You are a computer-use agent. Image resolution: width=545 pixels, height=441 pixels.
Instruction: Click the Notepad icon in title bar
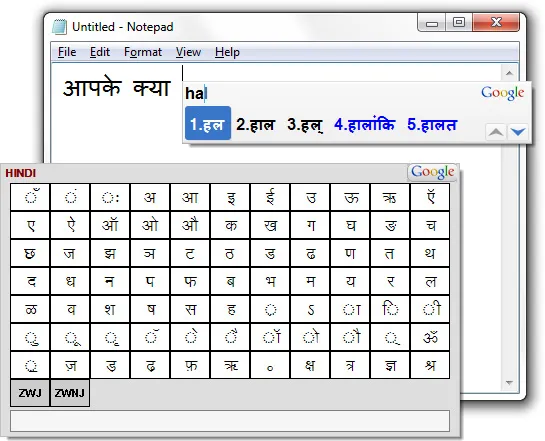[x=59, y=27]
